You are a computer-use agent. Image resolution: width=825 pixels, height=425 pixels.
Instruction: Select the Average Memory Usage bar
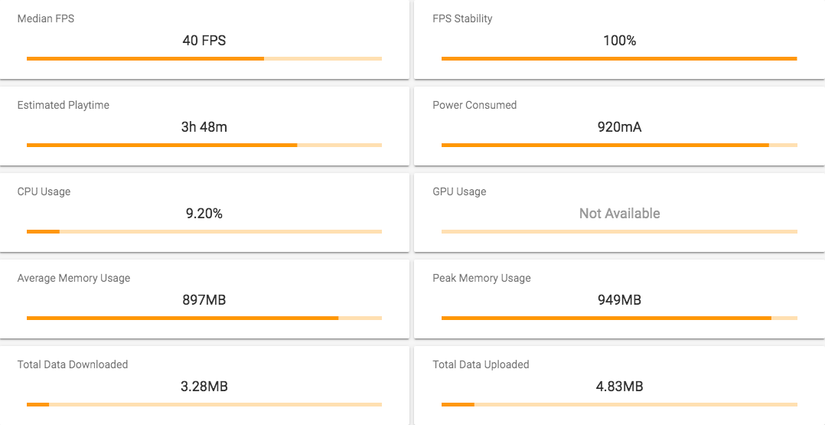coord(204,318)
